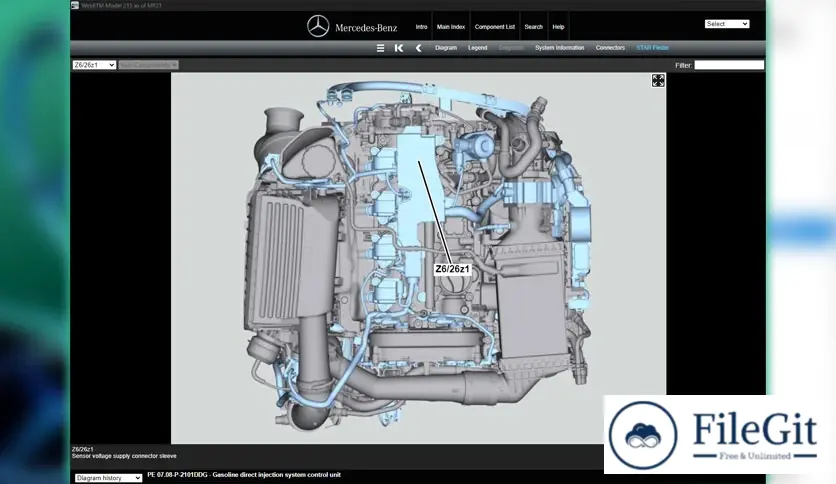The height and width of the screenshot is (484, 836).
Task: Click 'Sensor voltage supply connector sleeve' text
Action: tap(124, 456)
